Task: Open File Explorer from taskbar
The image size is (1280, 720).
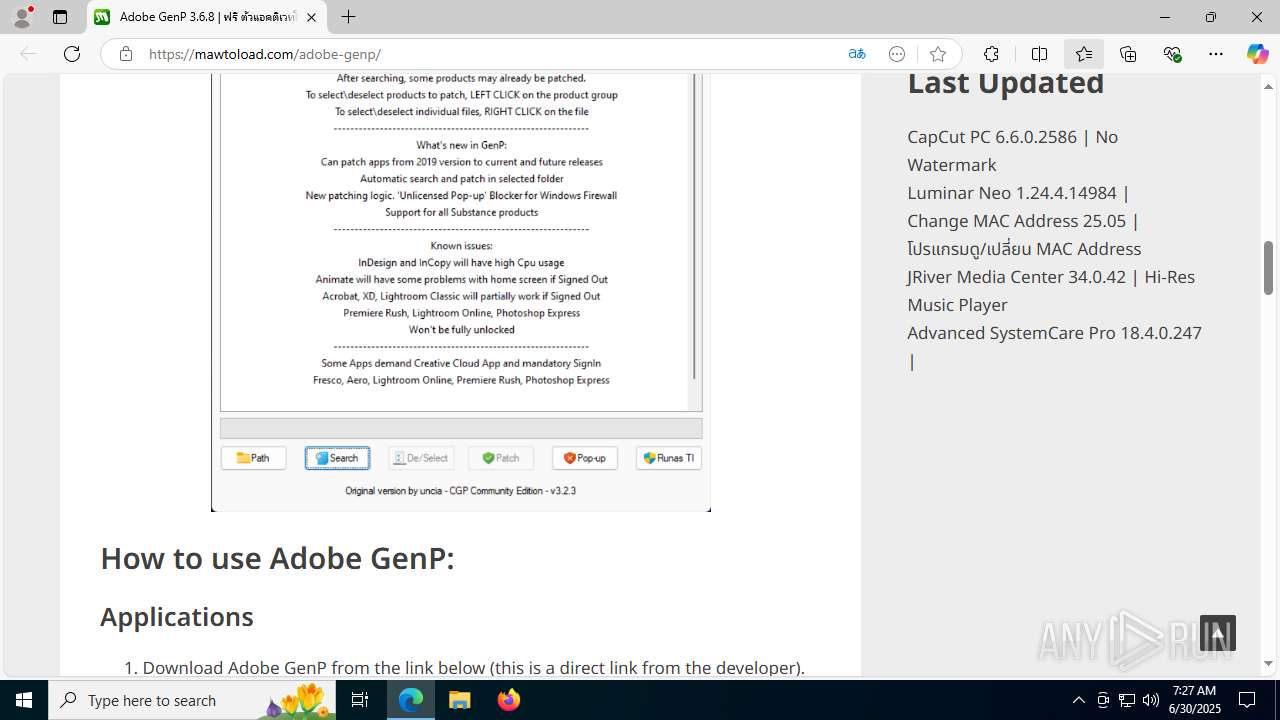Action: click(x=460, y=700)
